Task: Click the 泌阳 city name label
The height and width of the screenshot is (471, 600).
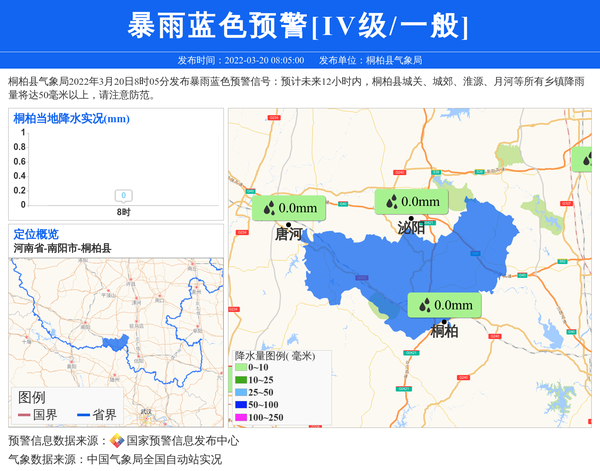Action: click(410, 227)
